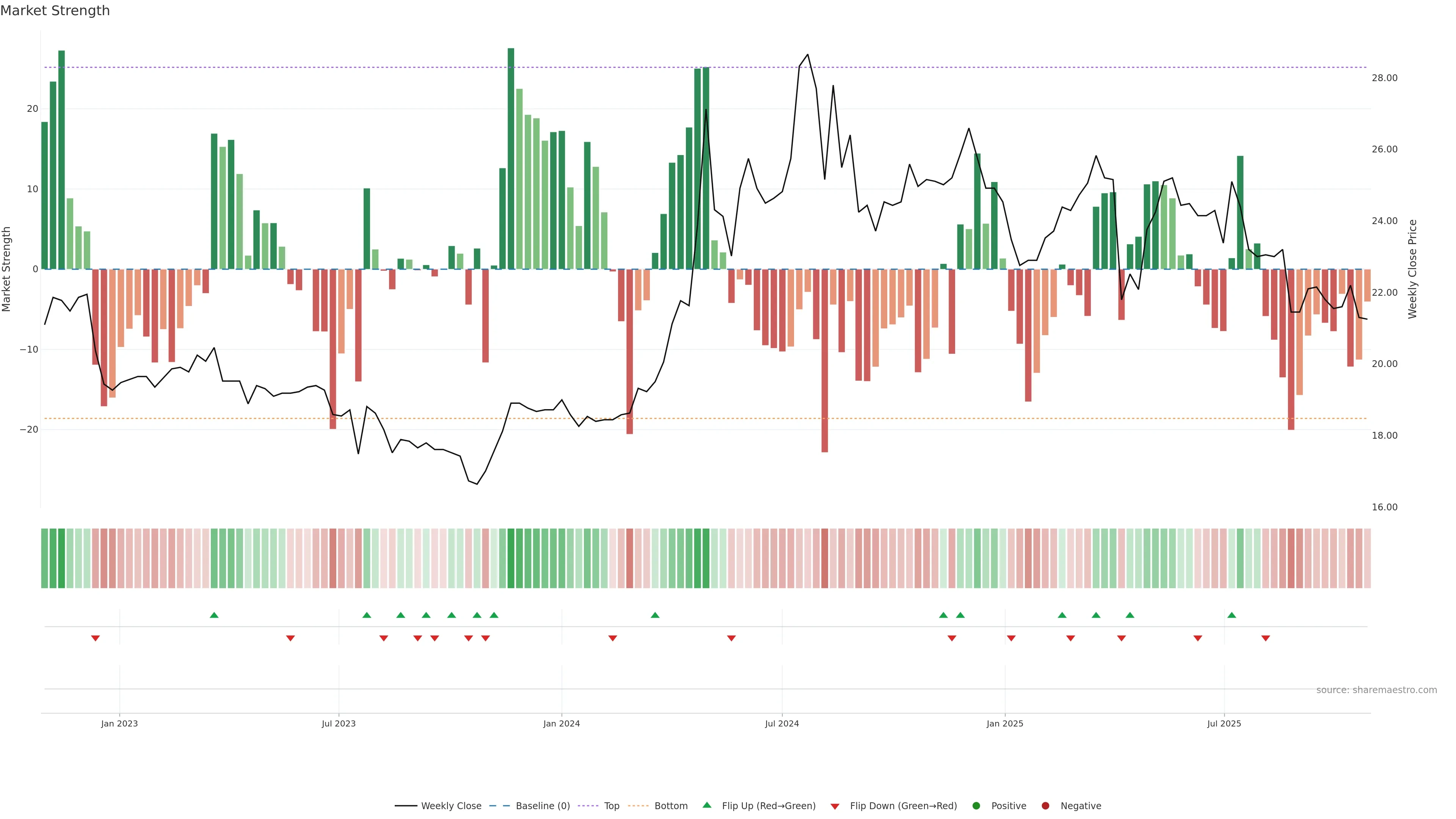This screenshot has height=819, width=1456.
Task: Click the Weekly Close Price axis title
Action: point(1412,269)
